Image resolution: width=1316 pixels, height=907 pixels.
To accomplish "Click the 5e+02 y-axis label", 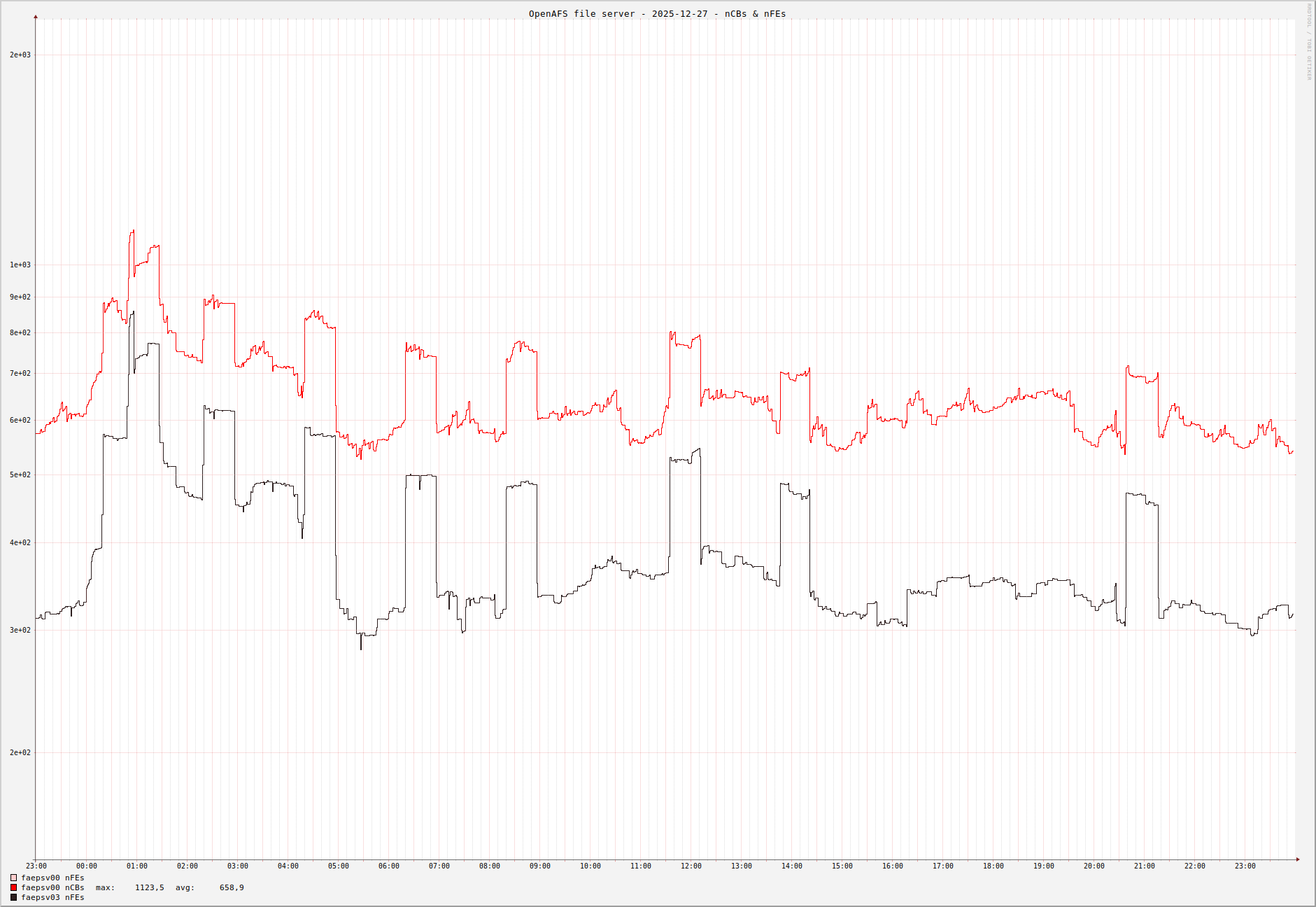I will pyautogui.click(x=20, y=474).
